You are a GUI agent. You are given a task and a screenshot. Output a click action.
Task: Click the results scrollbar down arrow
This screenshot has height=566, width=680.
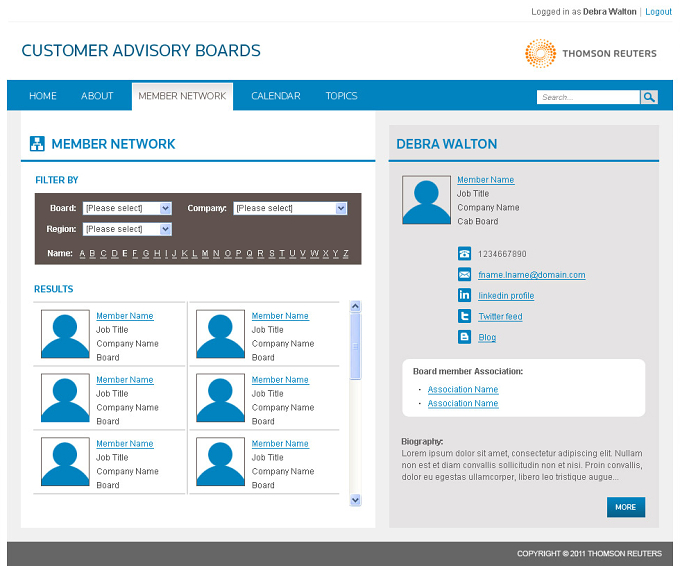[355, 500]
